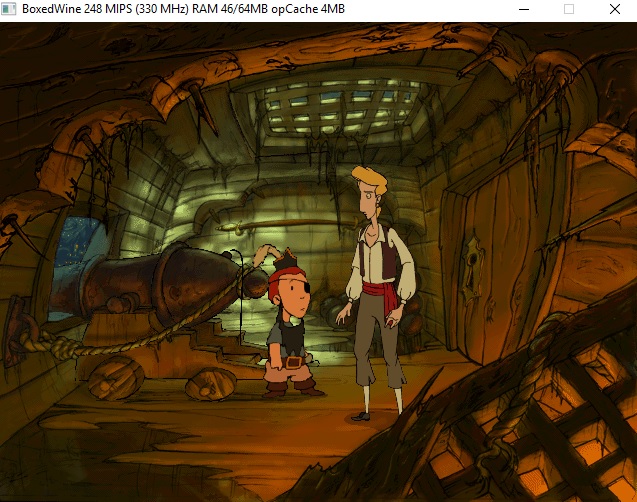Close the BoxedWine window
637x502 pixels.
tap(615, 9)
